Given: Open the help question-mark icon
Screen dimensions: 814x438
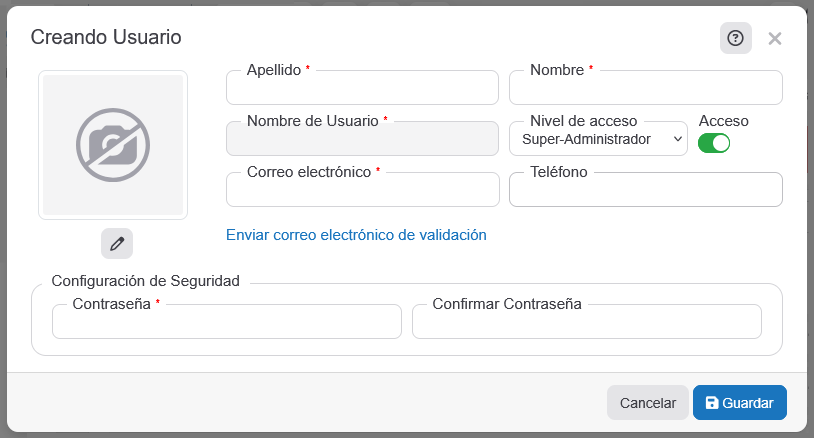Looking at the screenshot, I should [x=735, y=38].
